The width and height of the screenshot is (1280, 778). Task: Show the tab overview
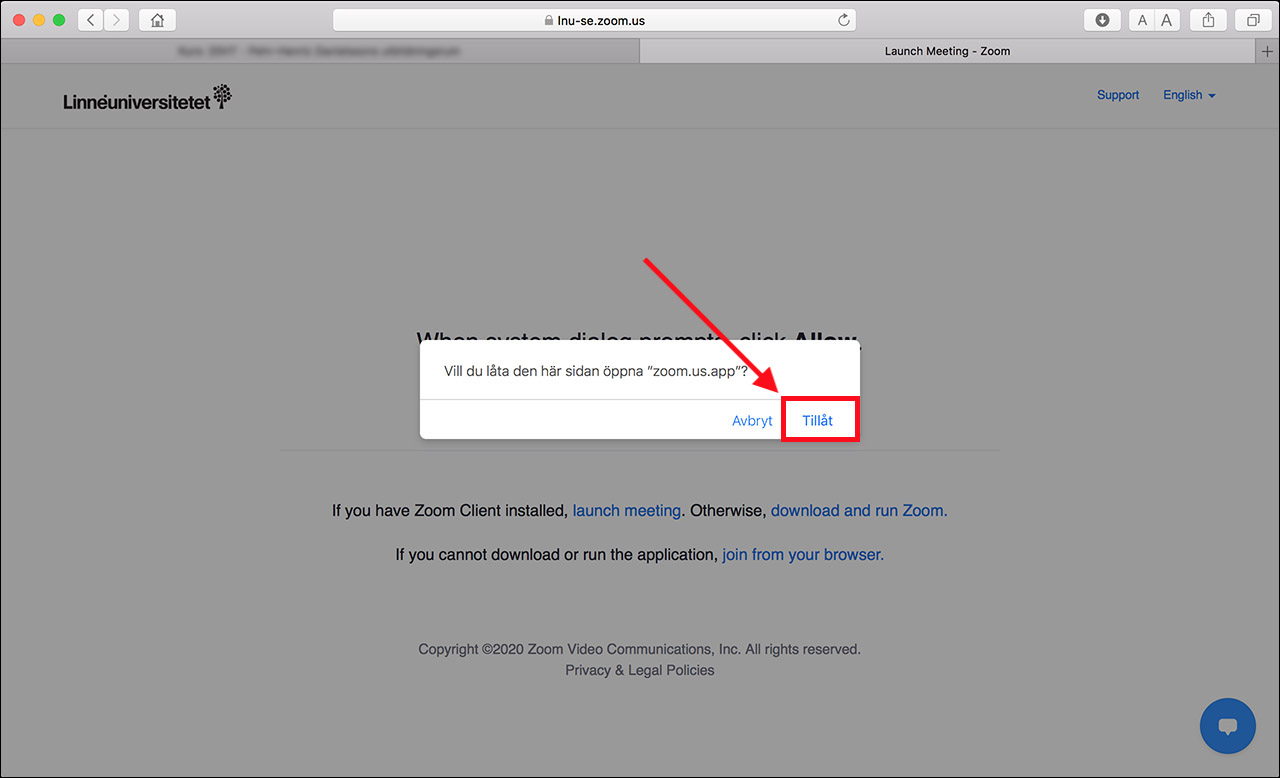coord(1252,20)
